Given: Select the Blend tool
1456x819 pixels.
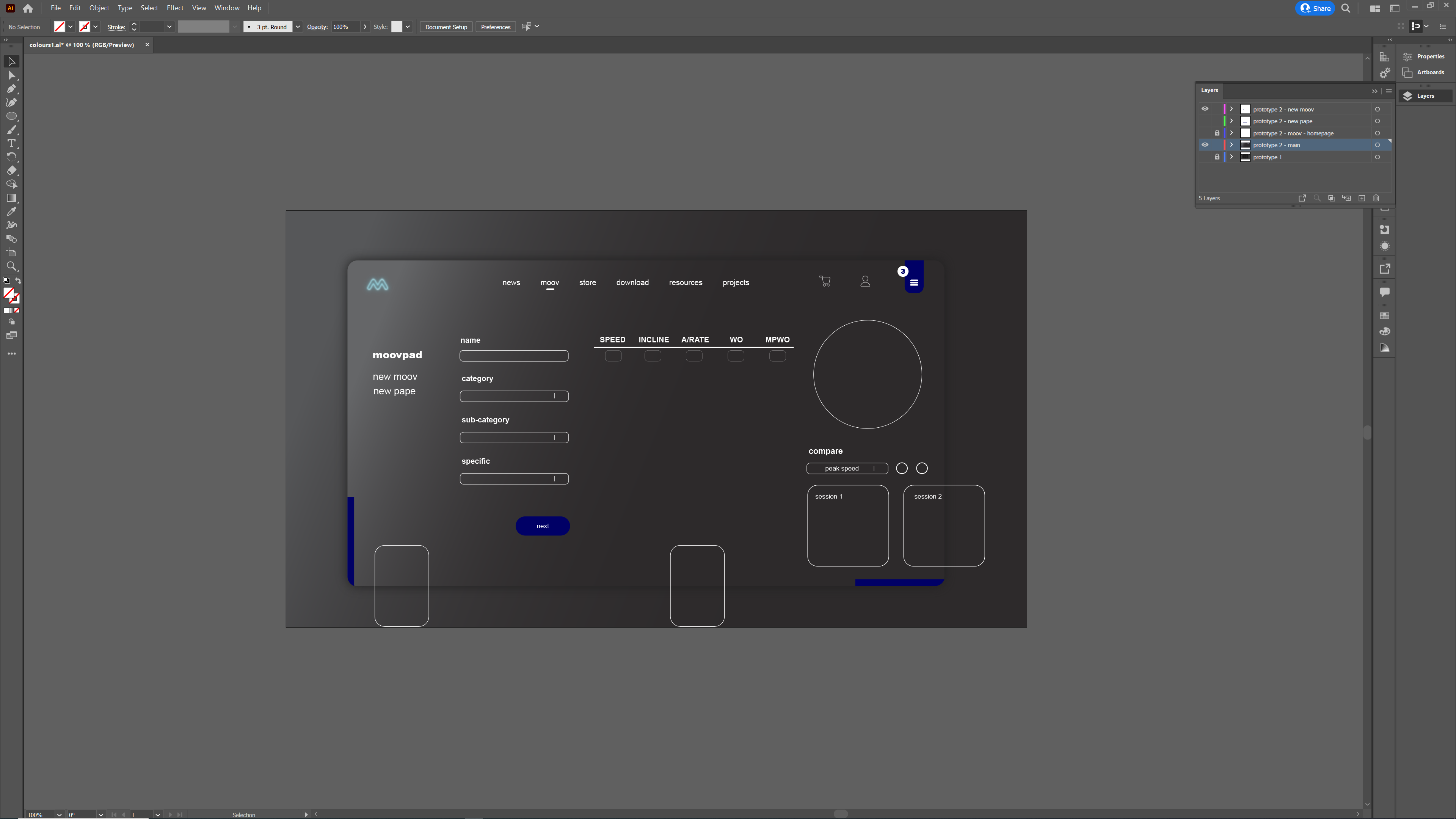Looking at the screenshot, I should point(11,238).
